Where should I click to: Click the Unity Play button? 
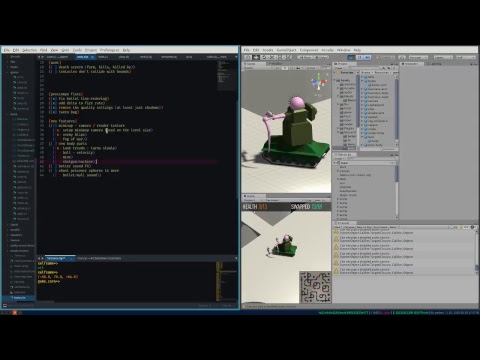click(x=351, y=57)
